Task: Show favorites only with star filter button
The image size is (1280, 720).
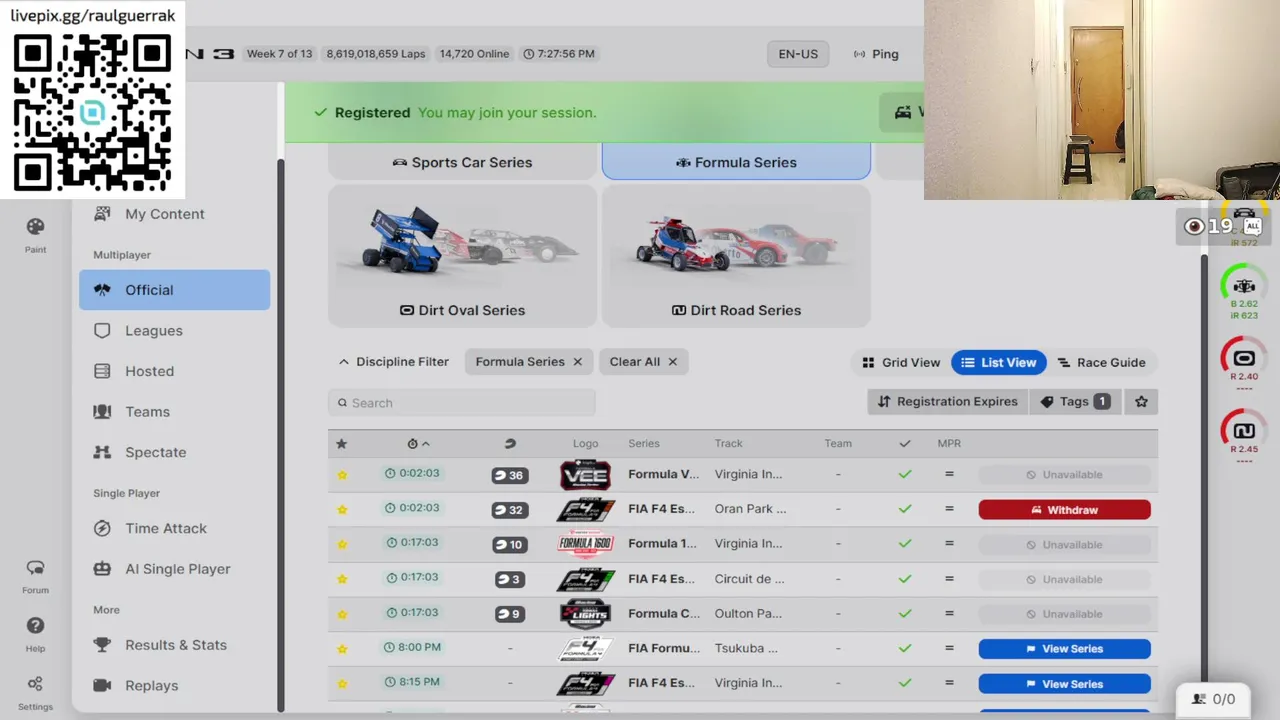Action: [1141, 402]
